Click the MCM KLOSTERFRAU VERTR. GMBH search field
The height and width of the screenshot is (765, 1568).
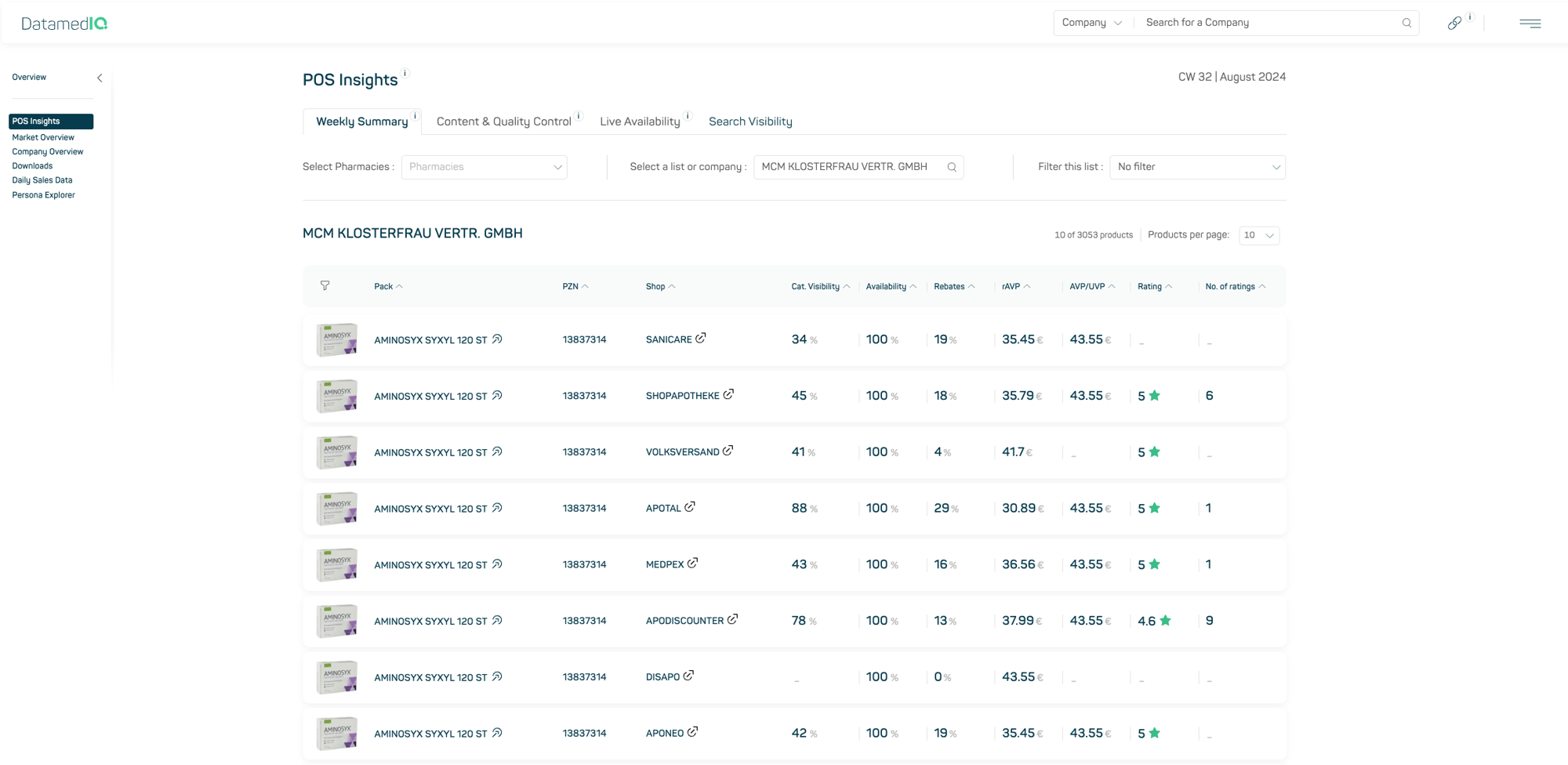[858, 167]
